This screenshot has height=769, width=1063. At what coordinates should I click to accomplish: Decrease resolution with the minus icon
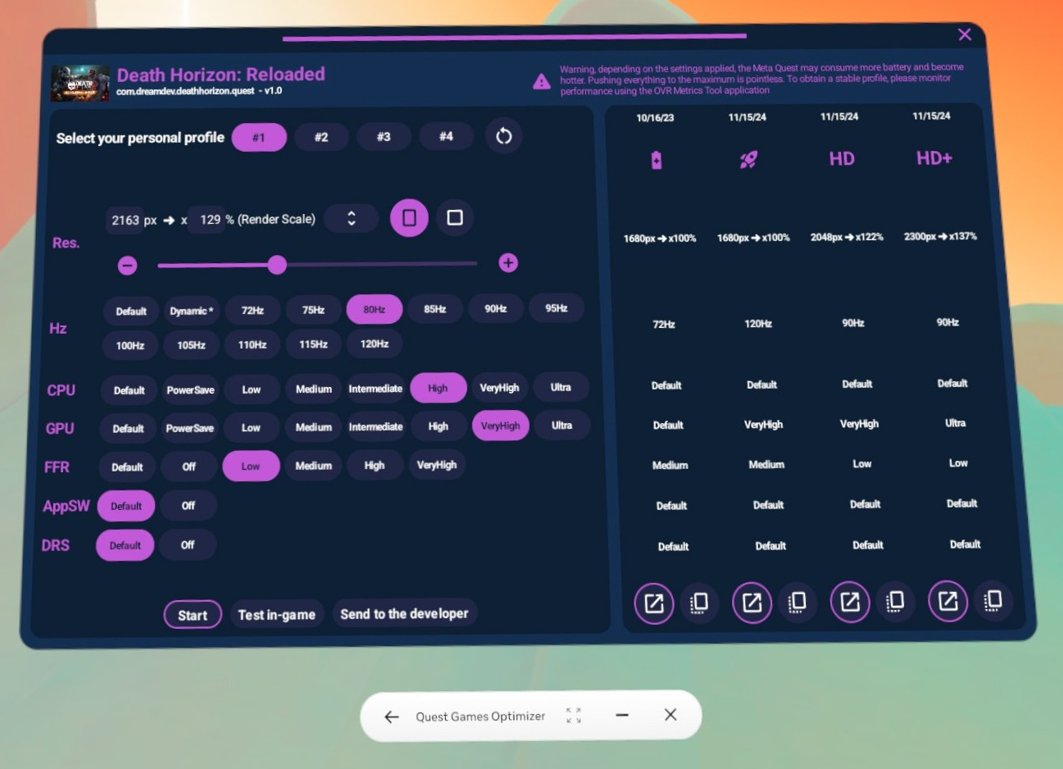point(127,265)
